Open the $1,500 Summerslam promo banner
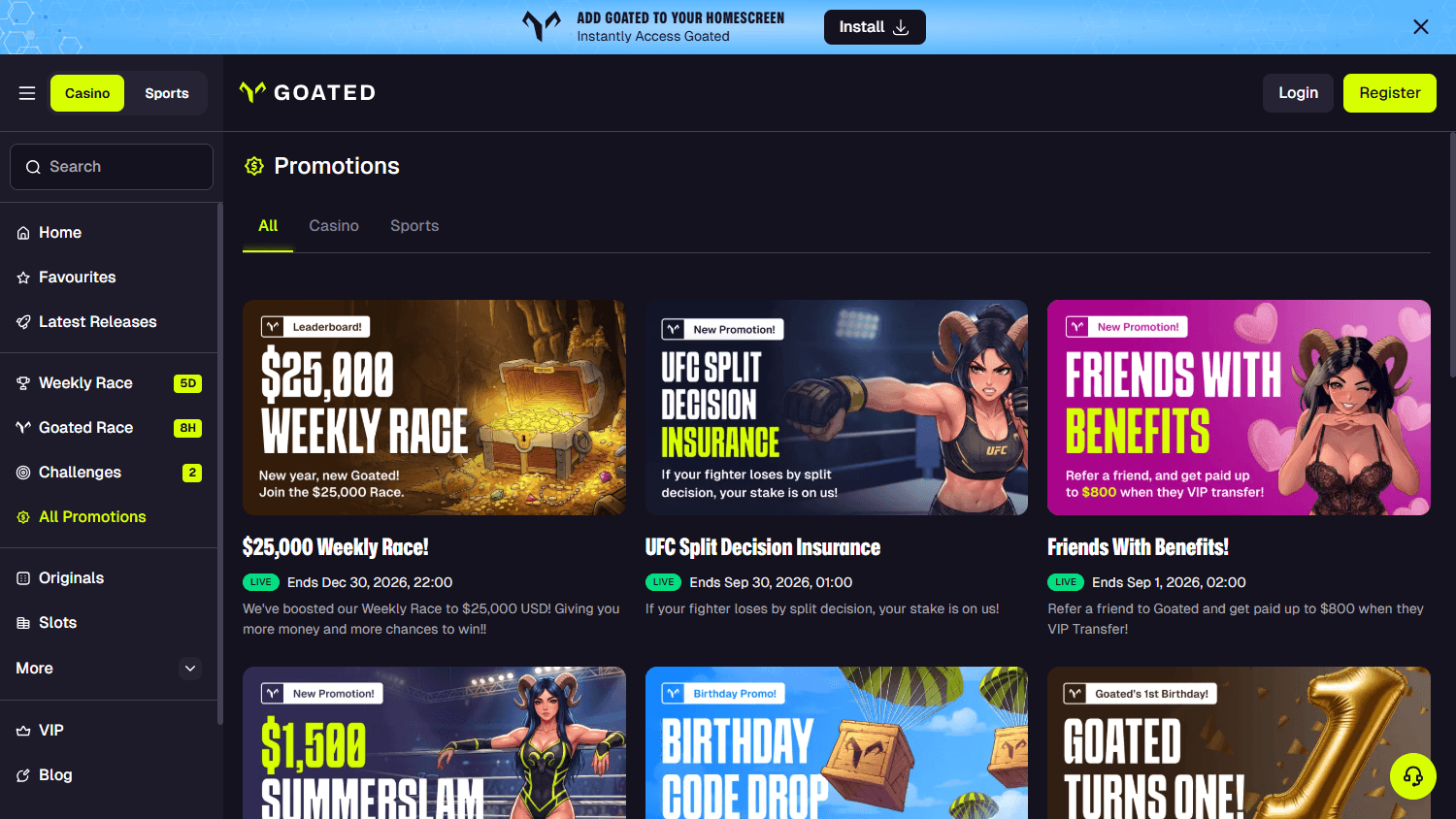This screenshot has height=819, width=1456. point(434,742)
